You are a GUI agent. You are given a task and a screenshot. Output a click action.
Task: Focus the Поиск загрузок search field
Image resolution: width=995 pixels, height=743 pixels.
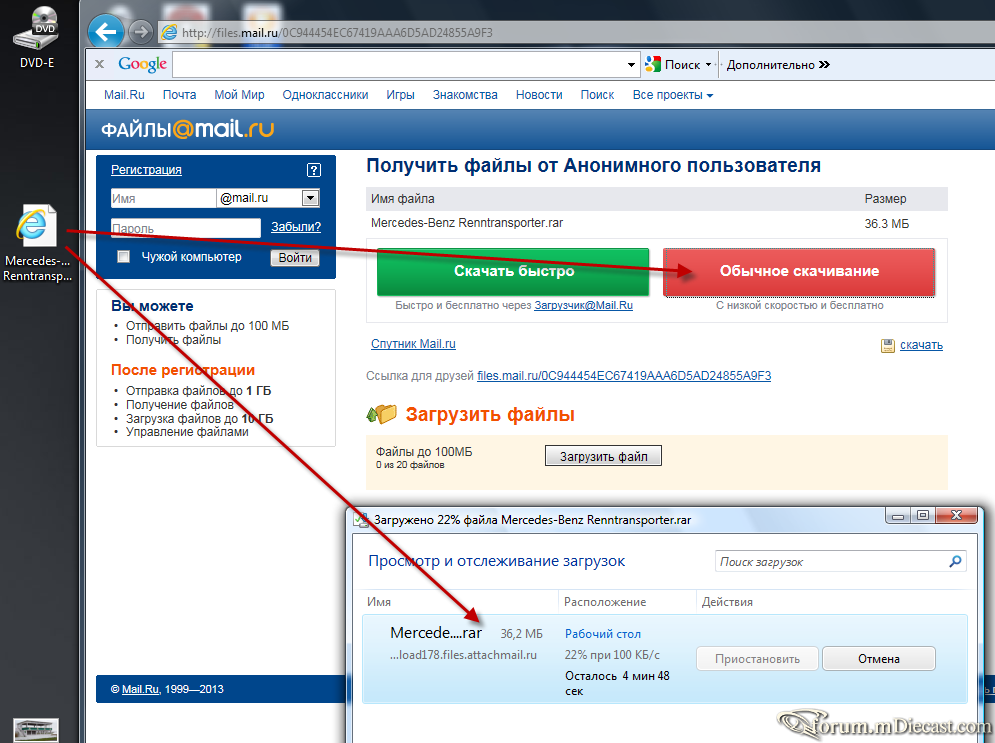830,562
